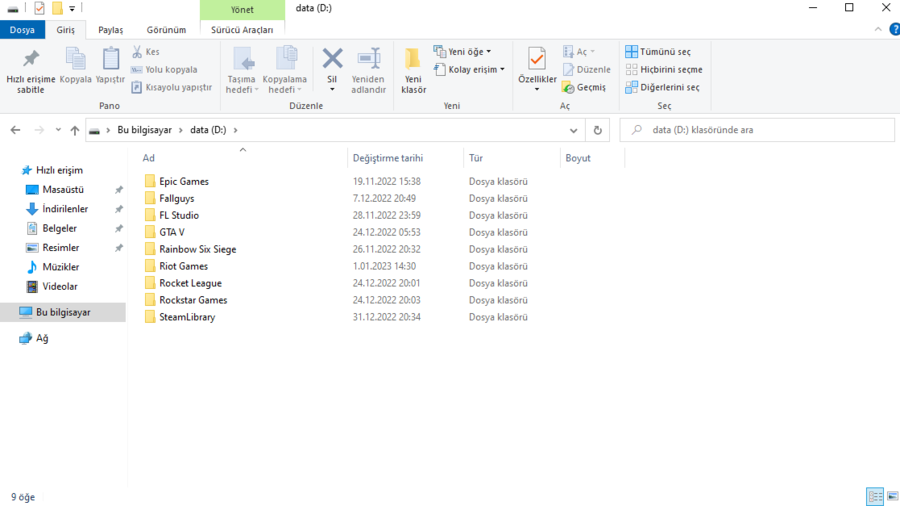Click the Kopyala copy icon

[75, 59]
